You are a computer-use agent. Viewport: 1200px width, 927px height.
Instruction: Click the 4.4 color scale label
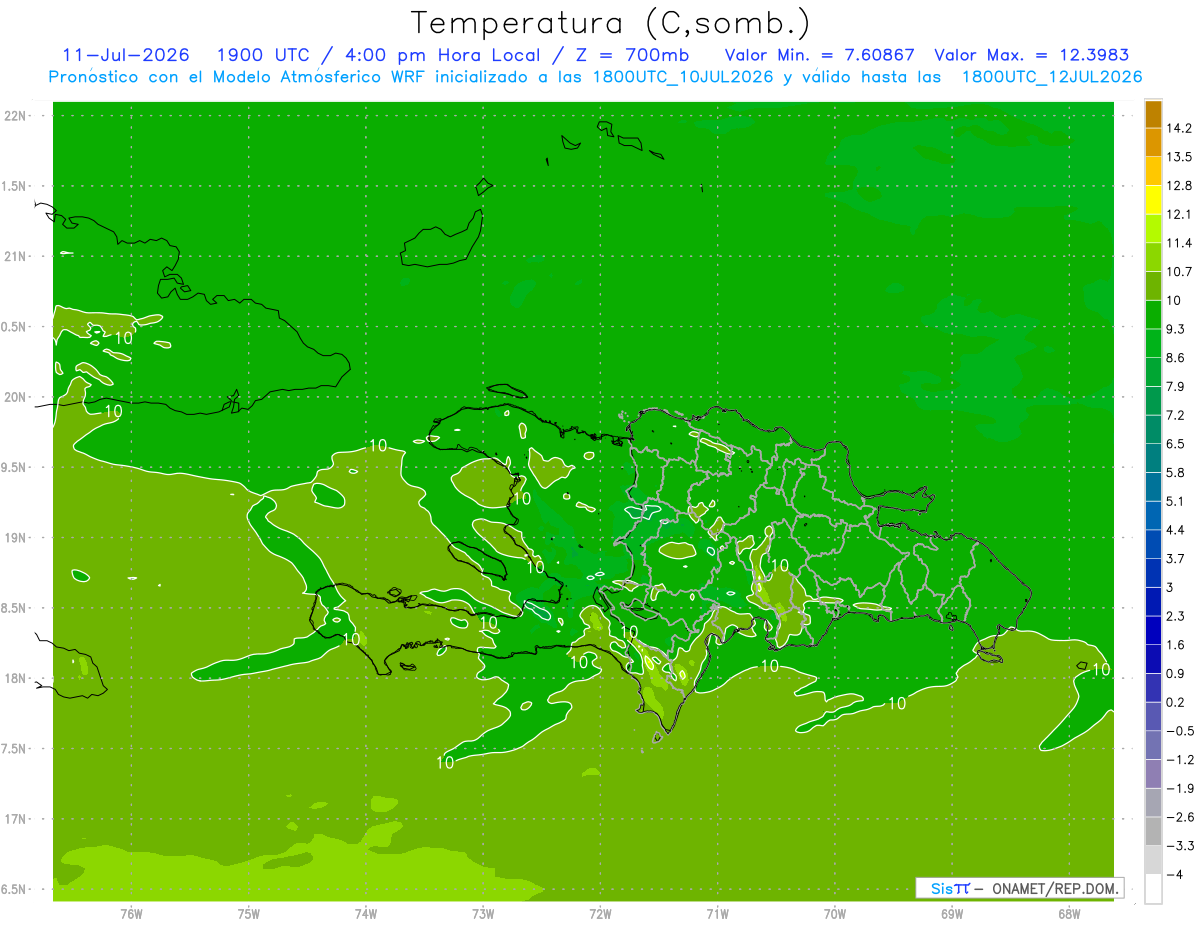[1176, 529]
